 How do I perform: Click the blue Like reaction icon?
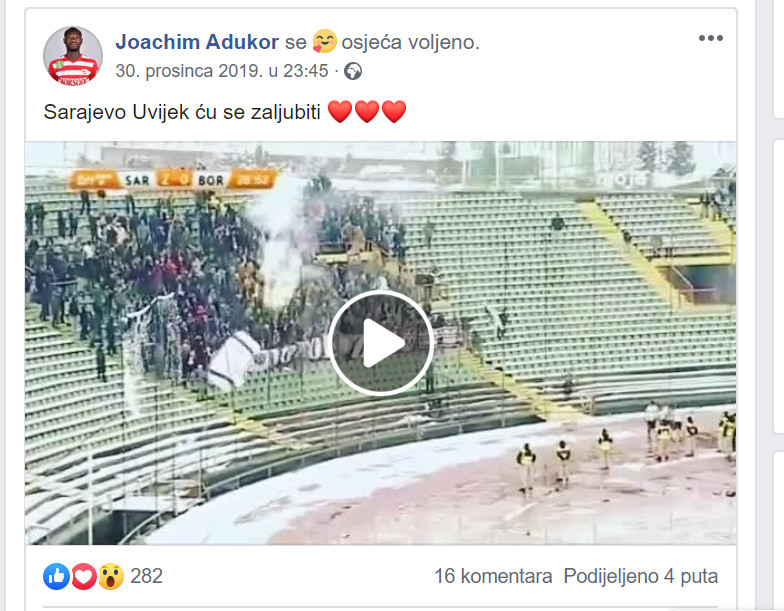tap(56, 576)
